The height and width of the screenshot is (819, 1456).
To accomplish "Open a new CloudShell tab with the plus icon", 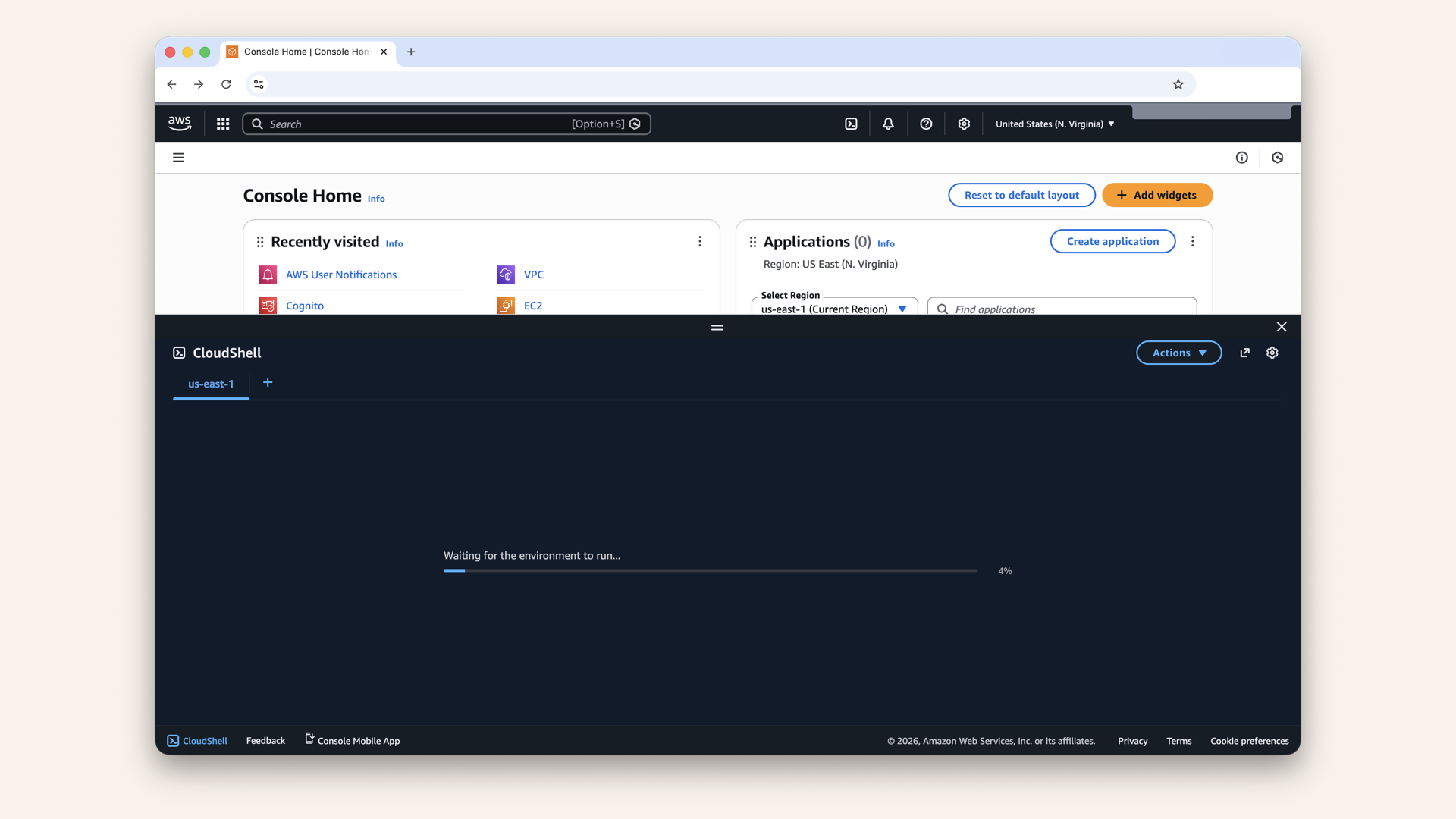I will click(267, 383).
